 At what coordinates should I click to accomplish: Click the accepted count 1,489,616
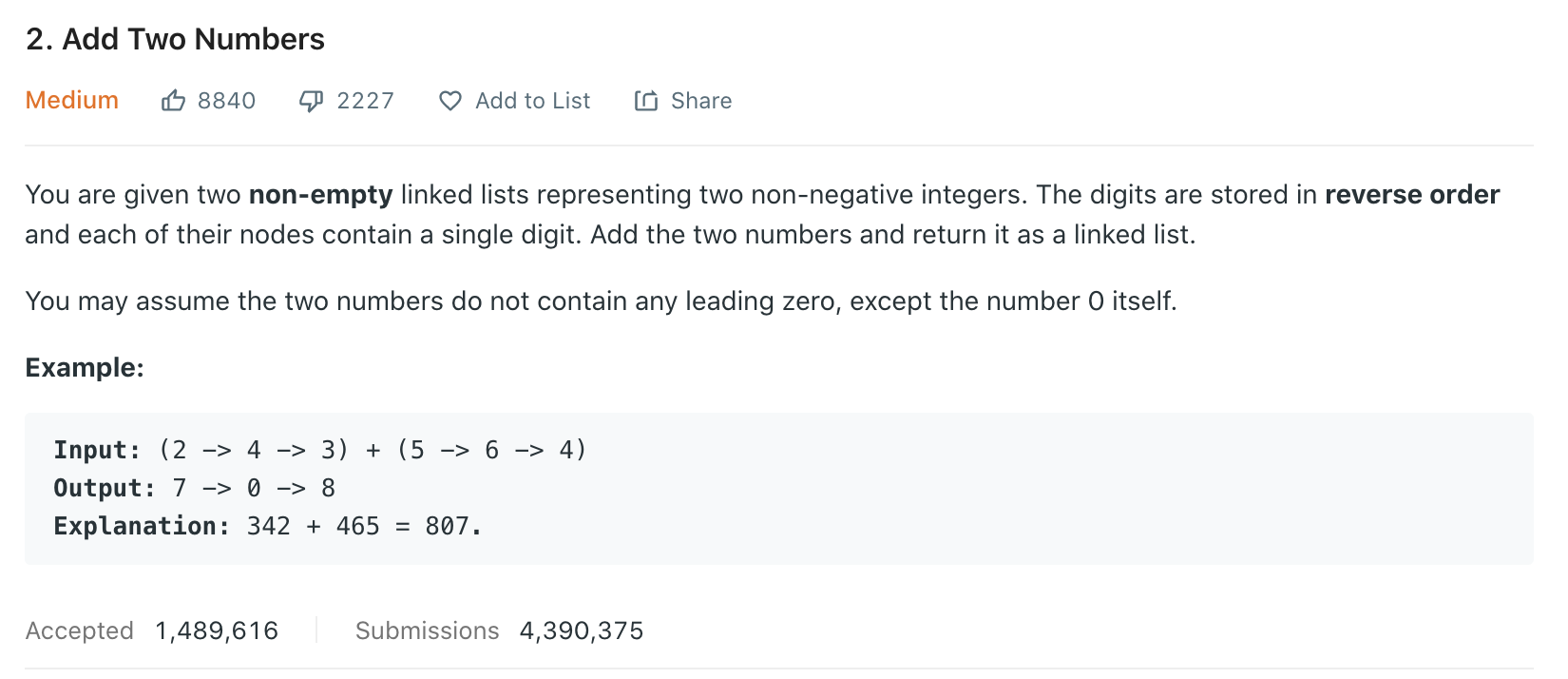click(x=217, y=630)
